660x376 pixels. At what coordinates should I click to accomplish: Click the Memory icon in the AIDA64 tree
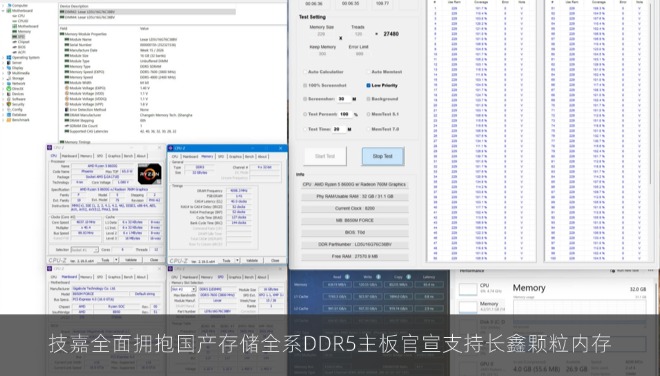(x=14, y=32)
